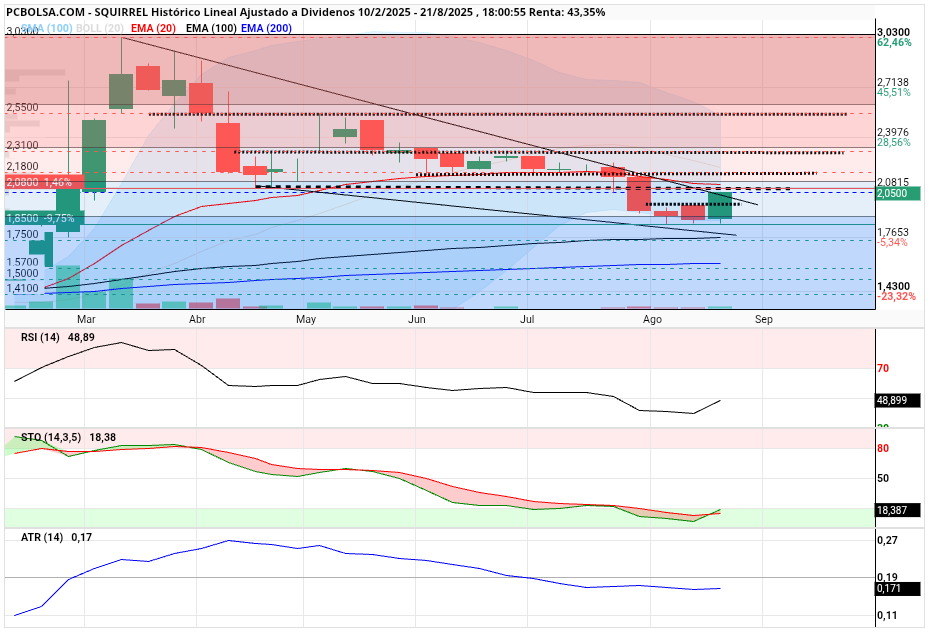Click the 1,7653 price axis label
The width and height of the screenshot is (929, 632).
(x=893, y=232)
